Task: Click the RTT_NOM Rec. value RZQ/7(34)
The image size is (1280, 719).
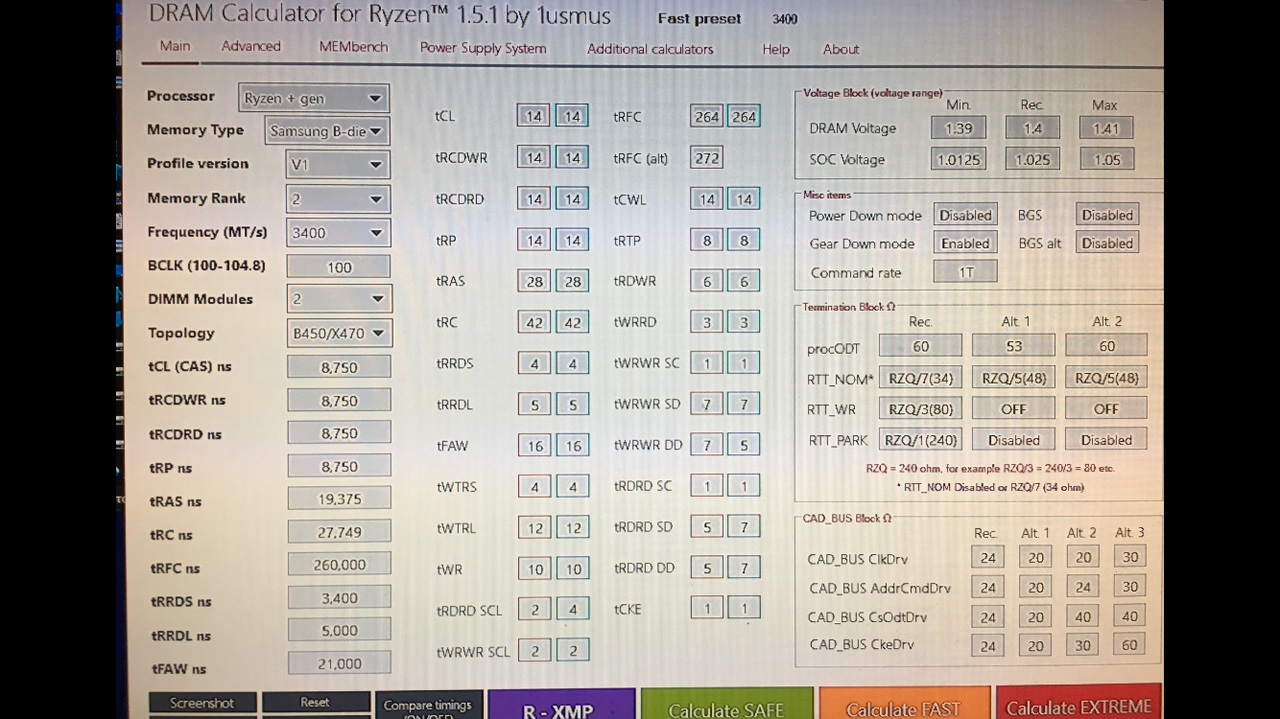Action: (921, 378)
